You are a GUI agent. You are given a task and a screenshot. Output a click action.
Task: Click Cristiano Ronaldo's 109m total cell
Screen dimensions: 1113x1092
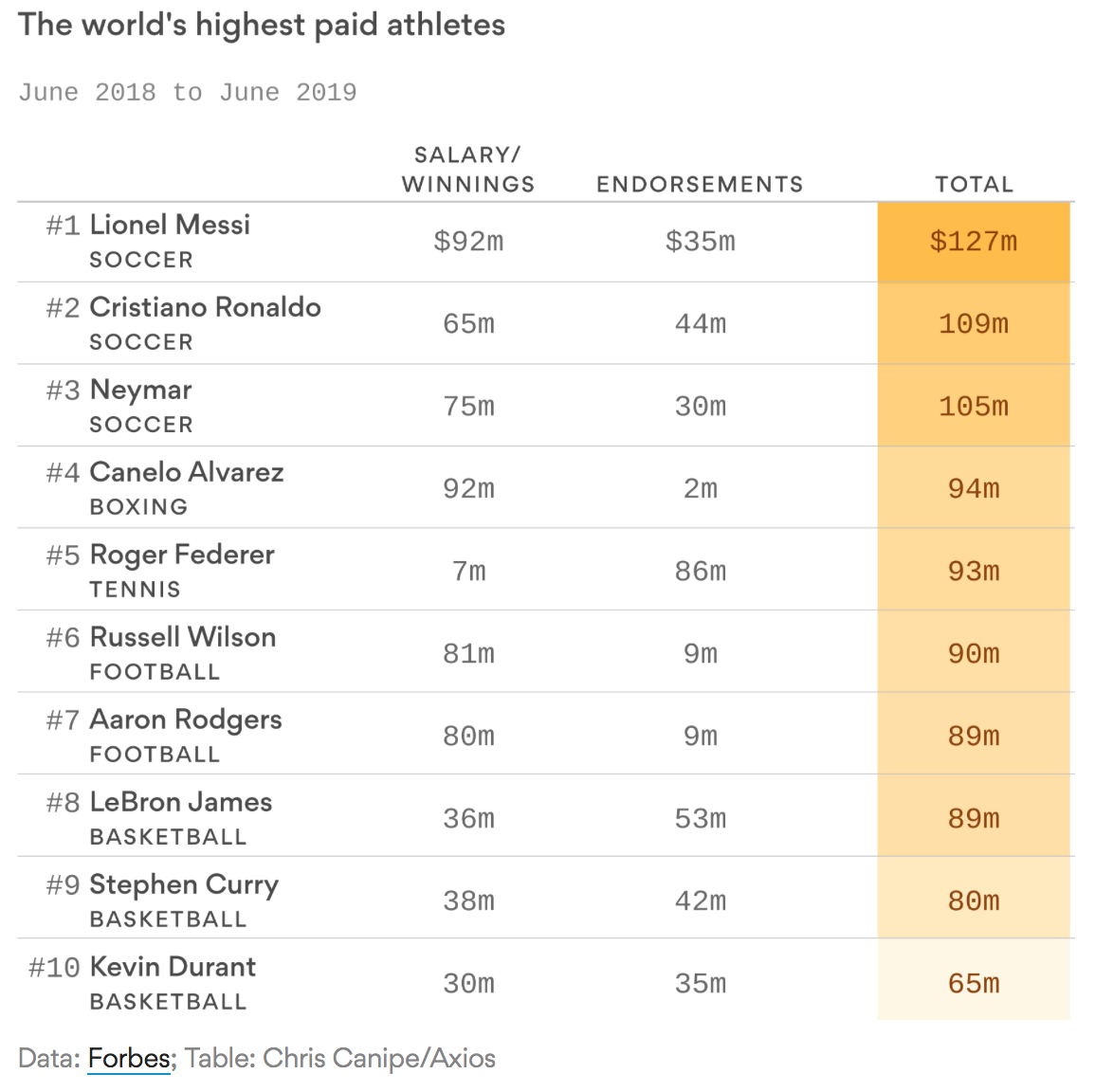point(974,324)
